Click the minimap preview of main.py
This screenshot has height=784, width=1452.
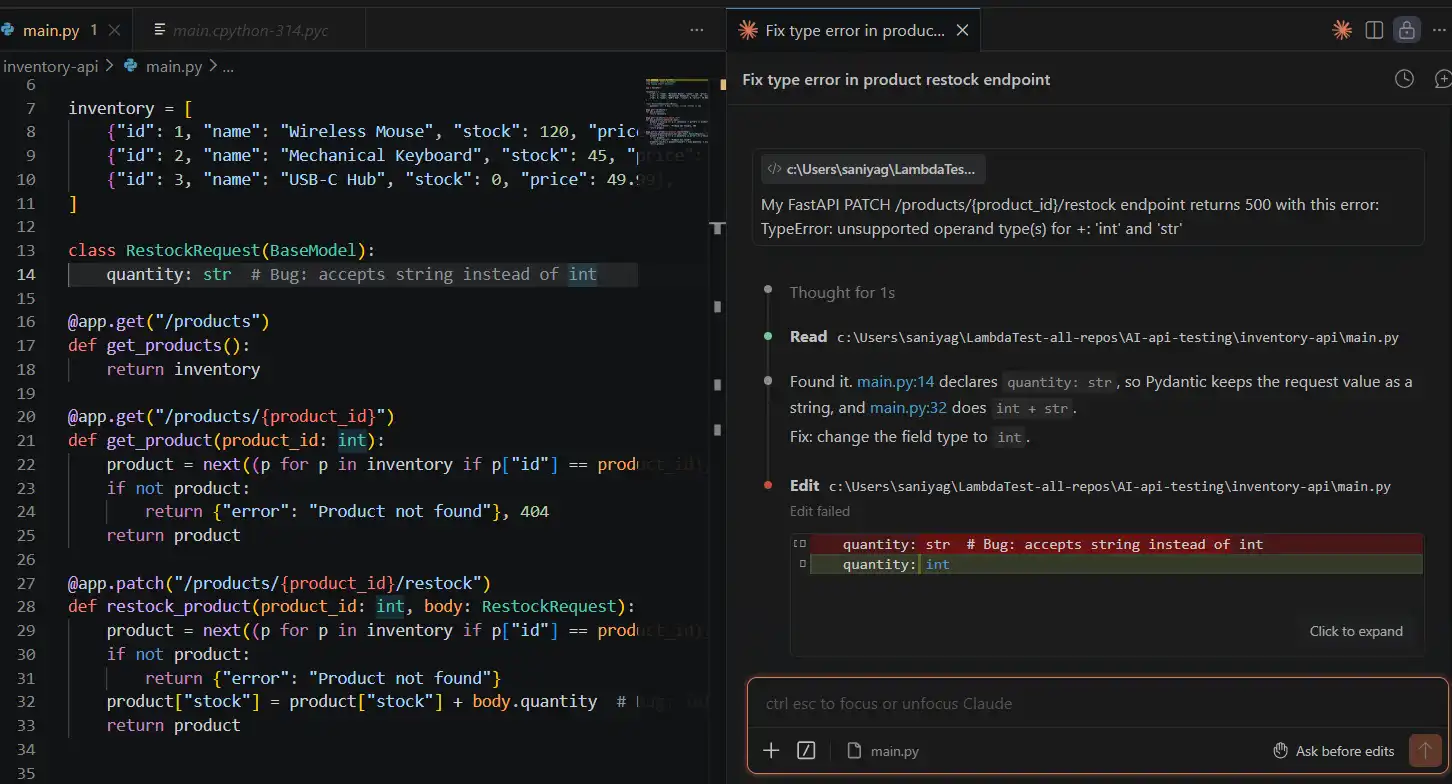coord(677,110)
